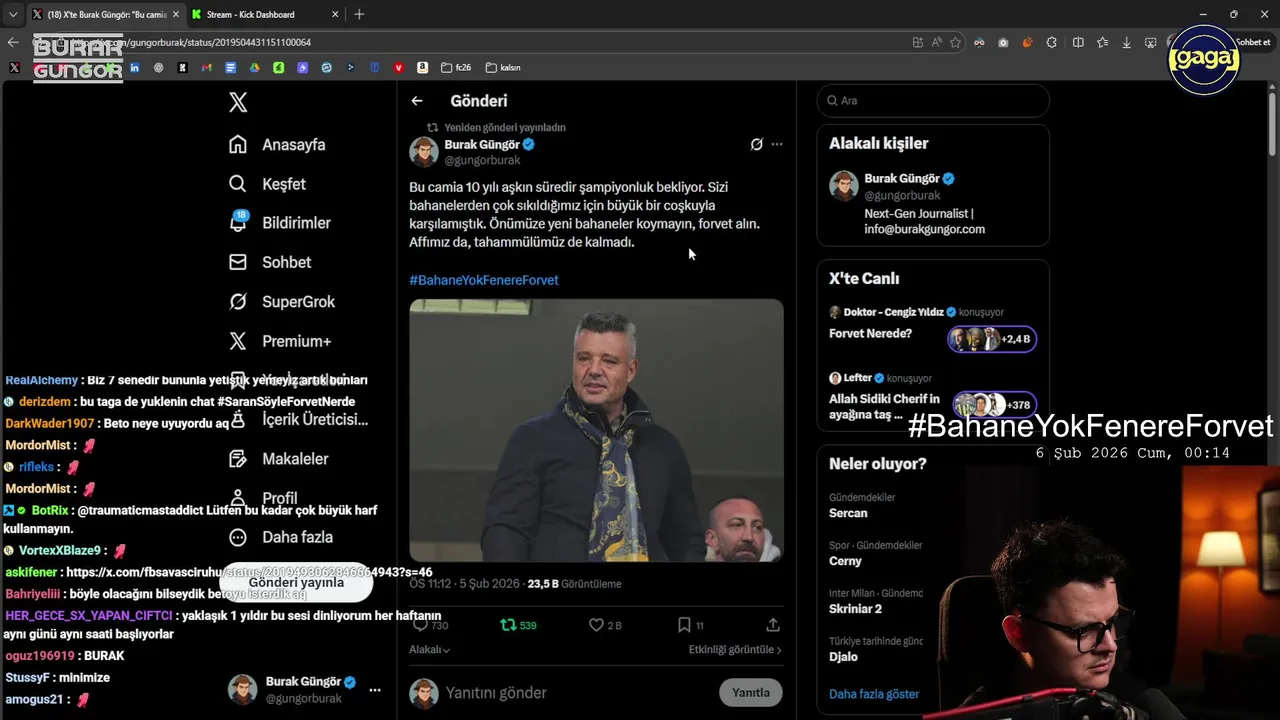The image size is (1280, 720).
Task: Click read aloud icon in address bar
Action: coord(937,42)
